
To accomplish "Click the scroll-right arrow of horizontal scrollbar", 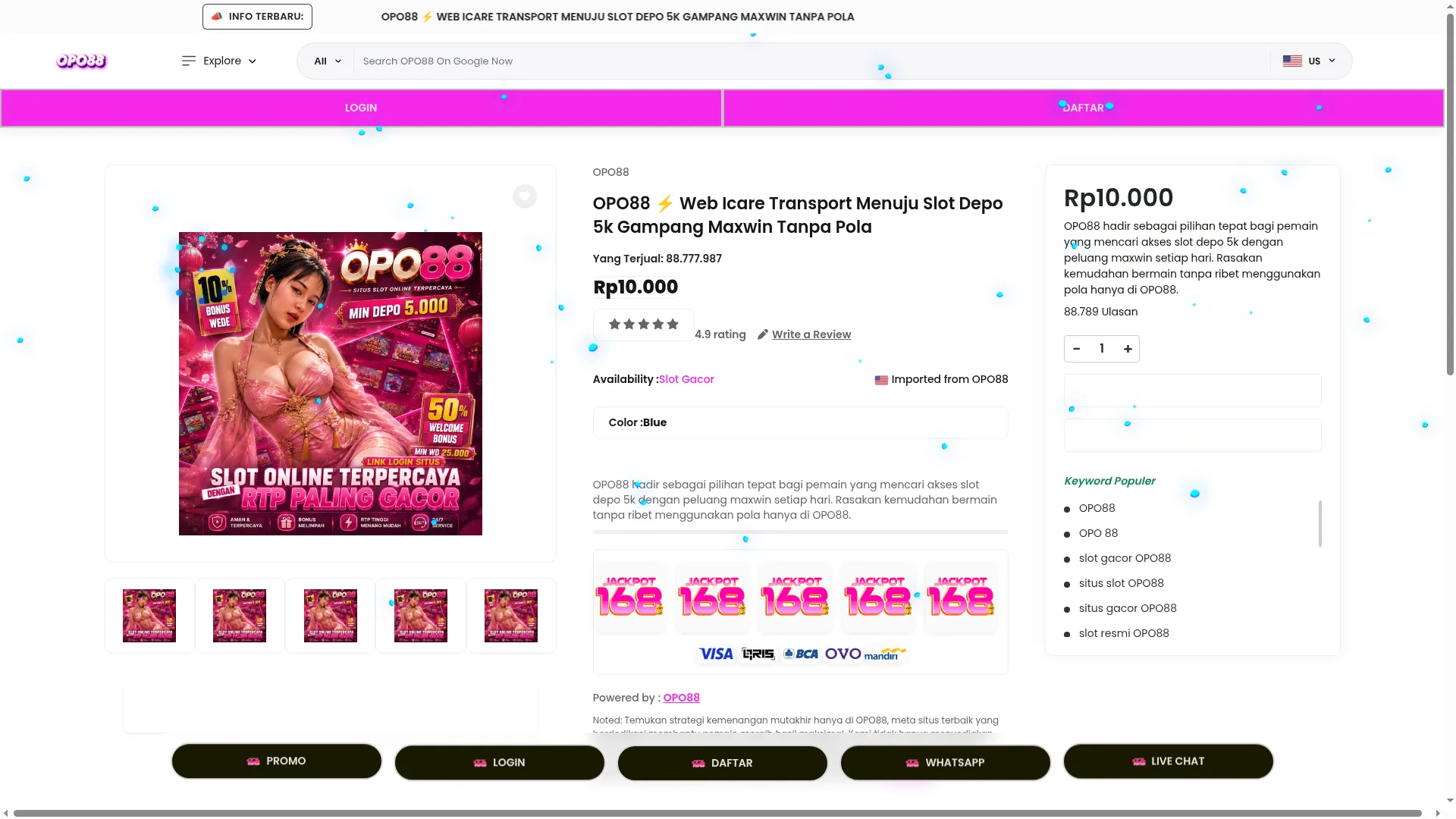I will [1438, 813].
